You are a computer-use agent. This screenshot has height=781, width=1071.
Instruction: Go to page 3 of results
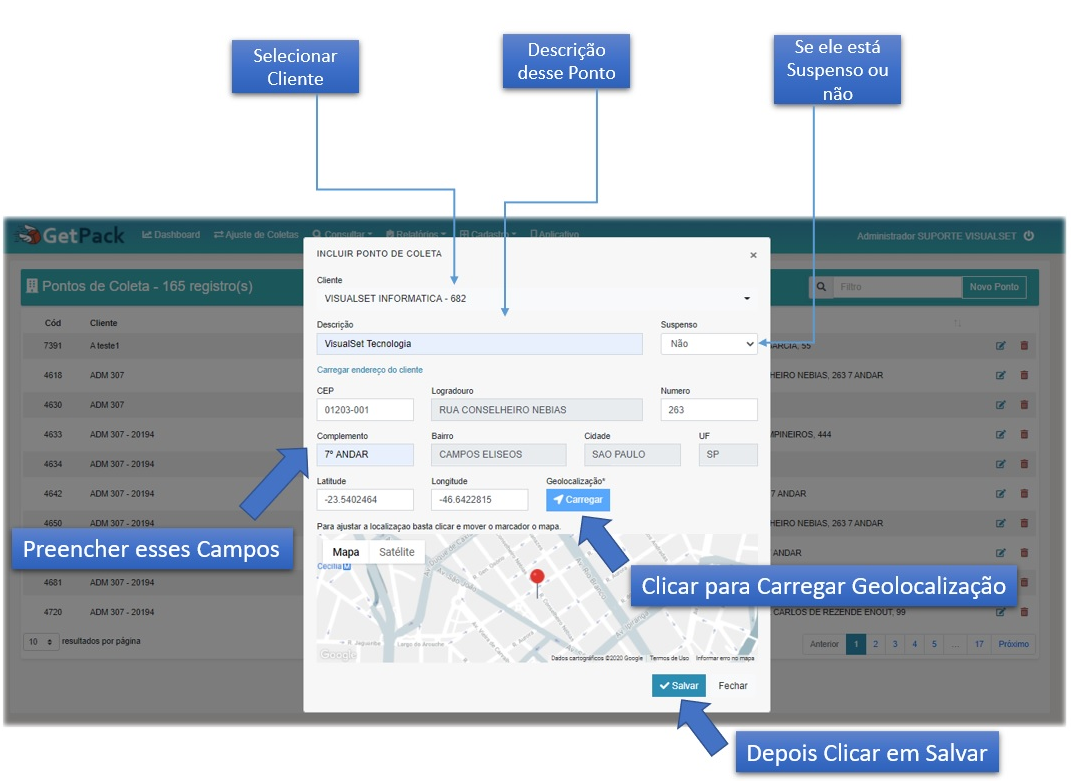[x=895, y=644]
